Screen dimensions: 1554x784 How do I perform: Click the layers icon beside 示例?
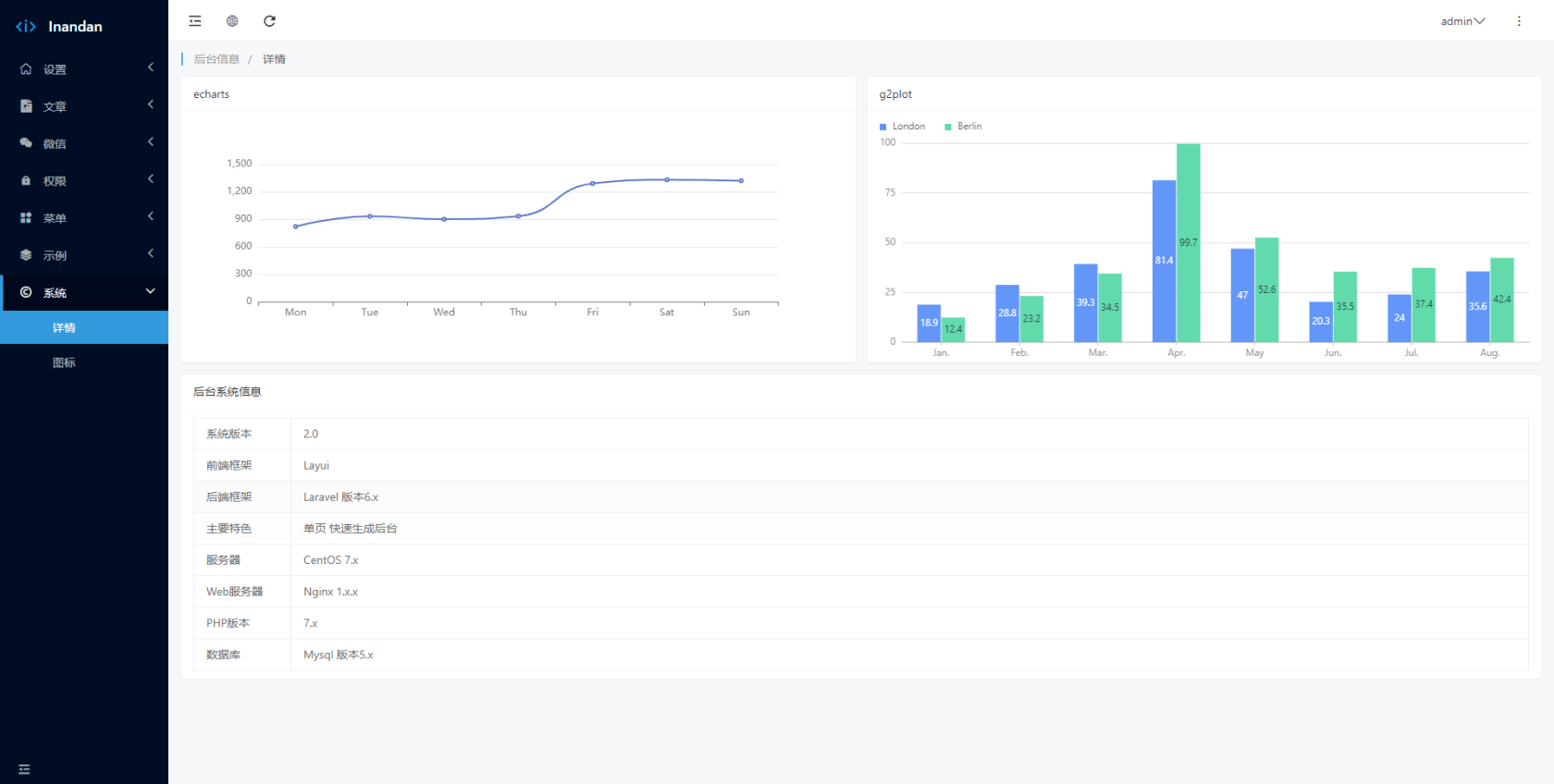point(26,255)
